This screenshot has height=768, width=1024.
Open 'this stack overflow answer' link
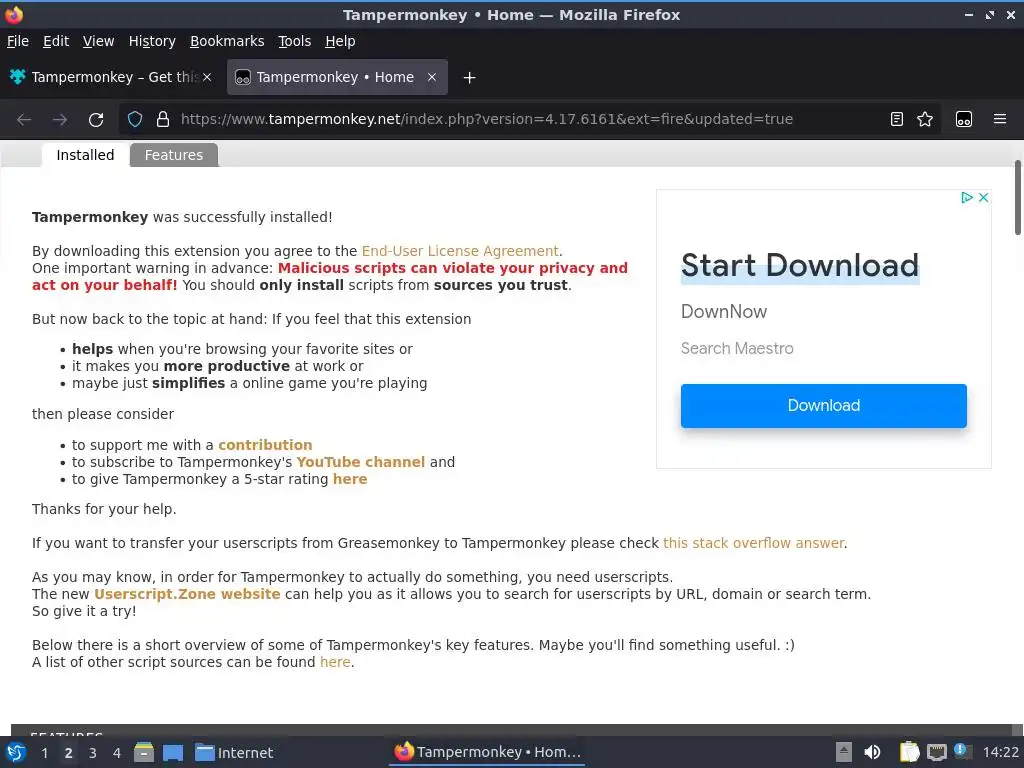(754, 543)
